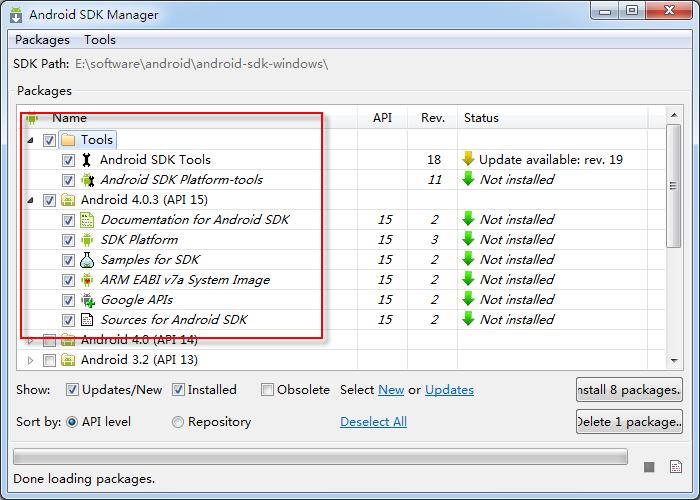Click the Rev. column header
Viewport: 700px width, 500px height.
(433, 118)
